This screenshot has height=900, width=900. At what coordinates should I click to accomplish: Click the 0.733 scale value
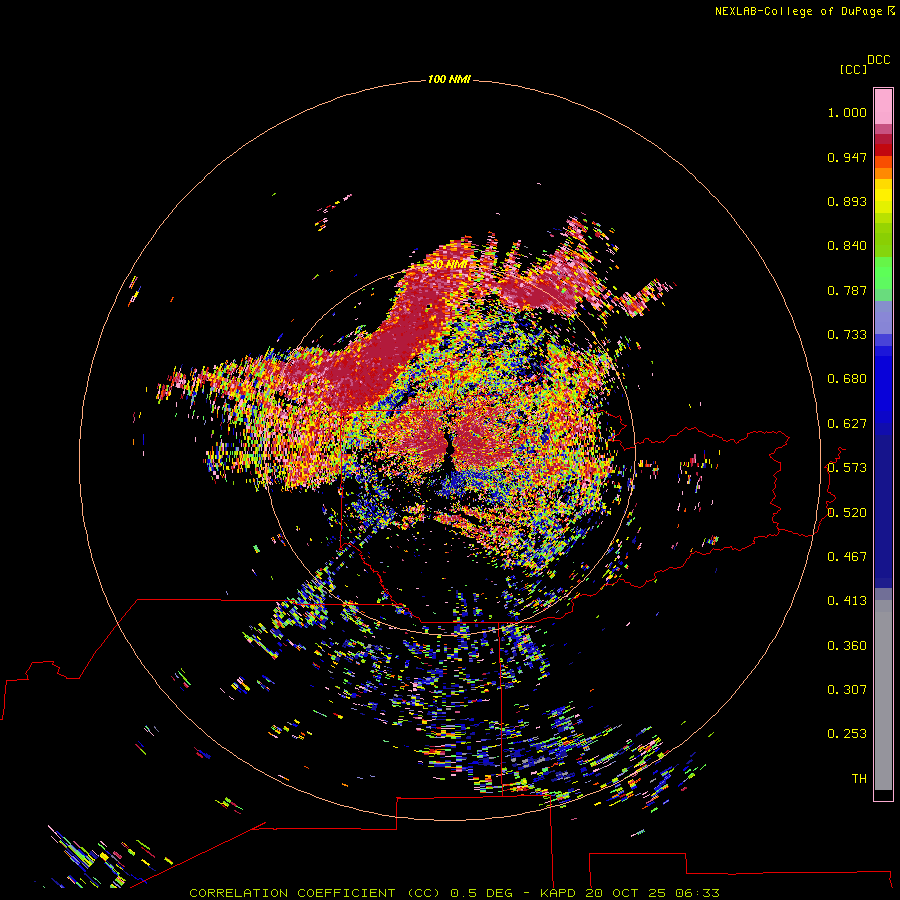point(847,335)
